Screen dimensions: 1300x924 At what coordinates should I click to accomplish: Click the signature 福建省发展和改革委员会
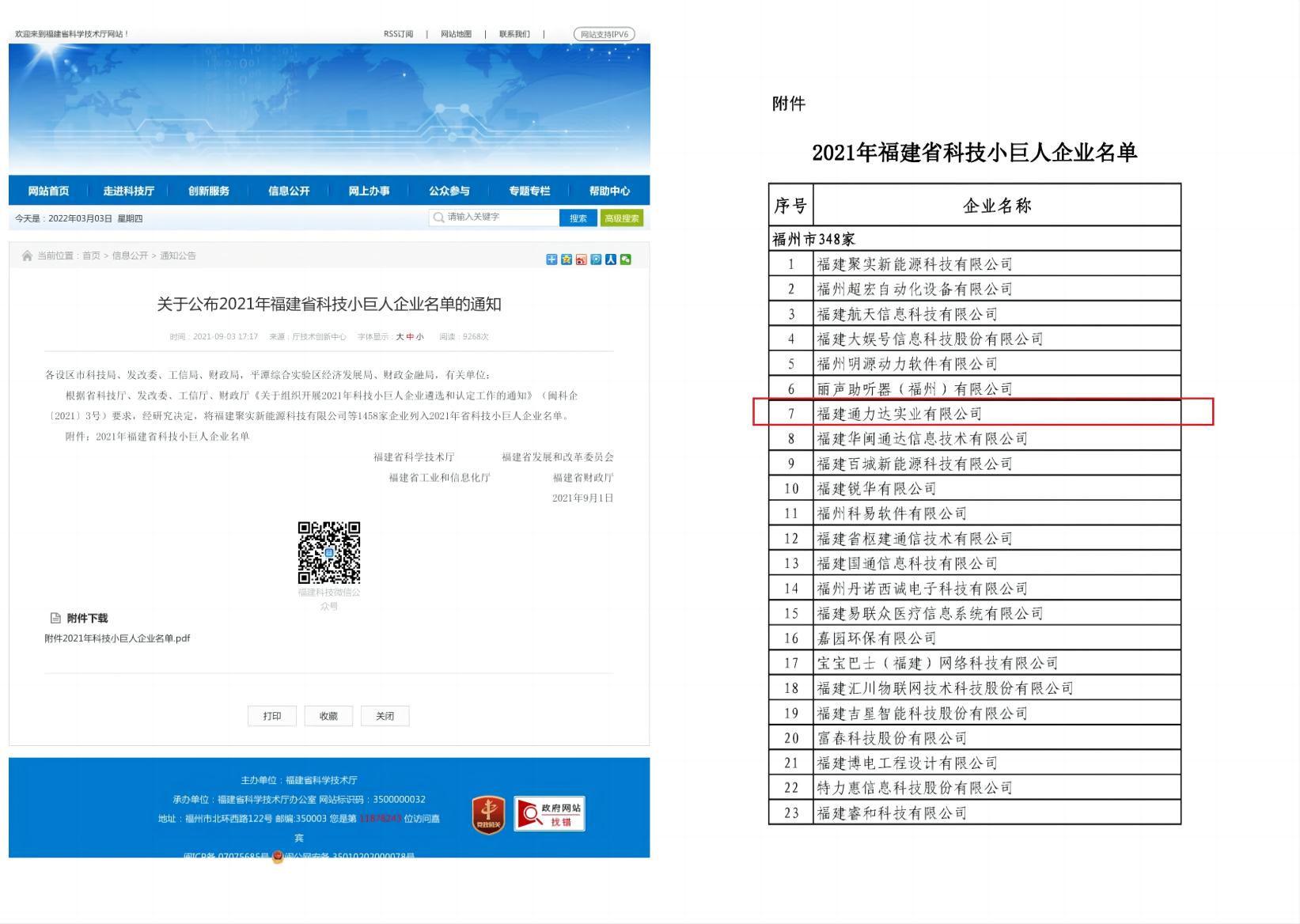(x=558, y=457)
